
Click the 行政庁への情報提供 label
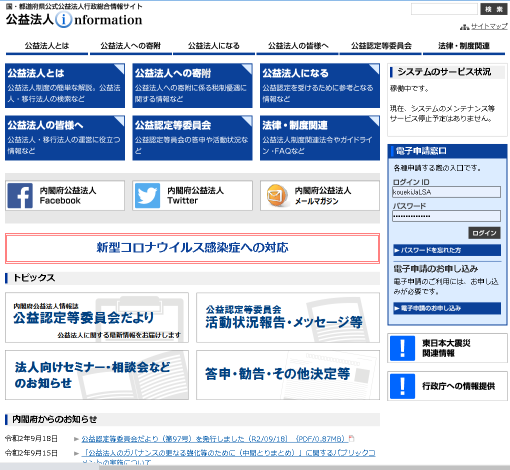tap(459, 386)
